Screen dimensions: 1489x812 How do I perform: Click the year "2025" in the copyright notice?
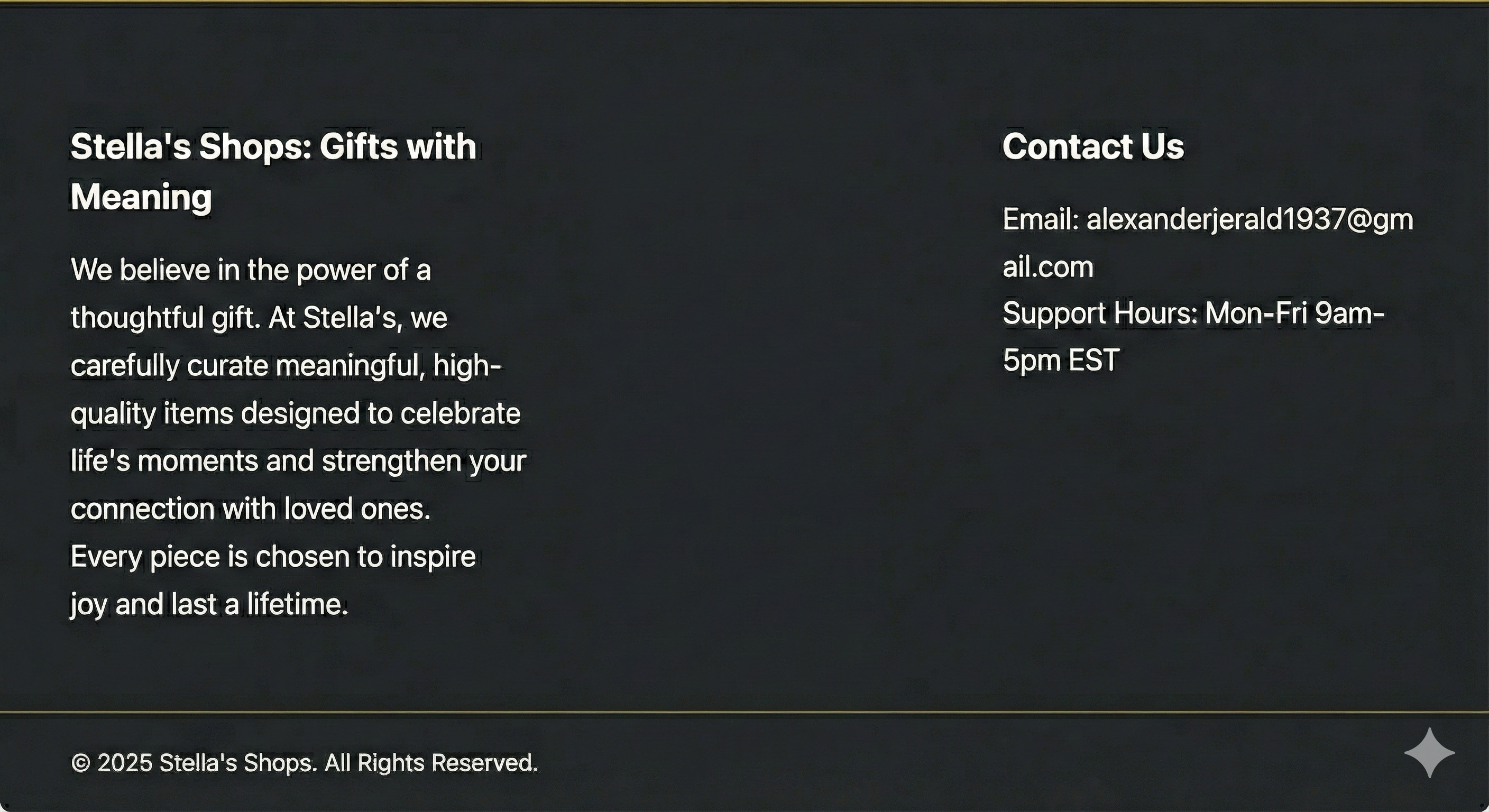tap(124, 763)
